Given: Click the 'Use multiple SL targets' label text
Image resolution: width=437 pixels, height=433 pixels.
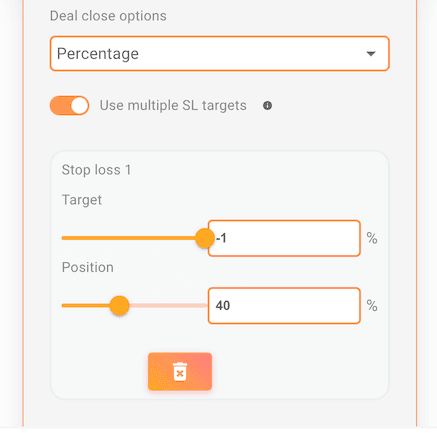Looking at the screenshot, I should point(173,106).
